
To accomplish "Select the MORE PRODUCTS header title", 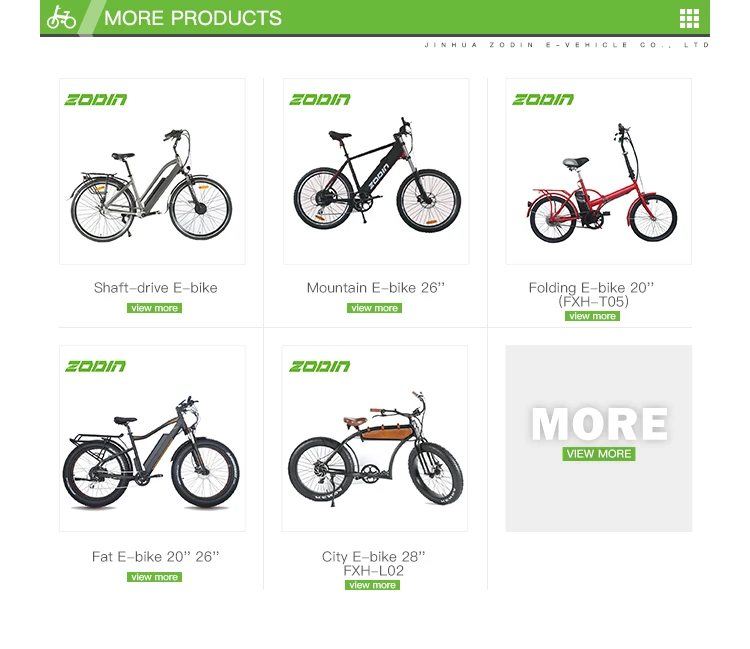I will pos(193,18).
